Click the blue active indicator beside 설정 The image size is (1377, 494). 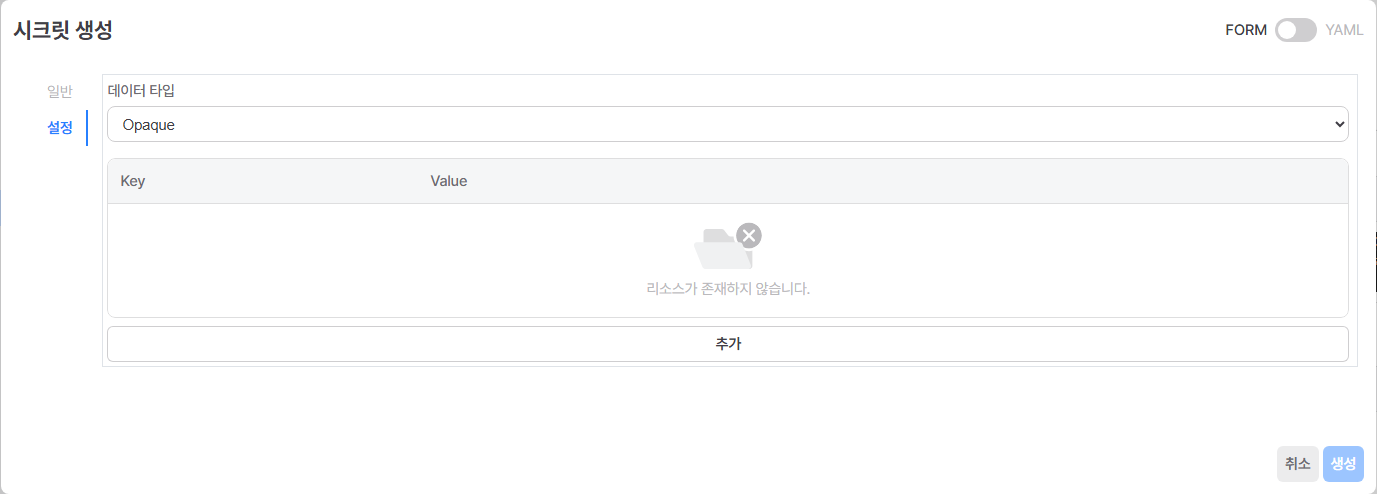[87, 128]
